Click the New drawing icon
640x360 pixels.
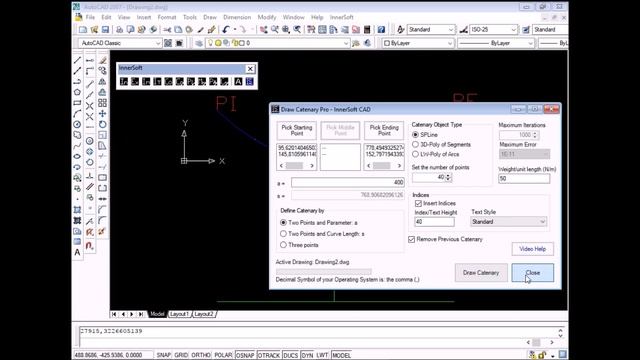(83, 29)
